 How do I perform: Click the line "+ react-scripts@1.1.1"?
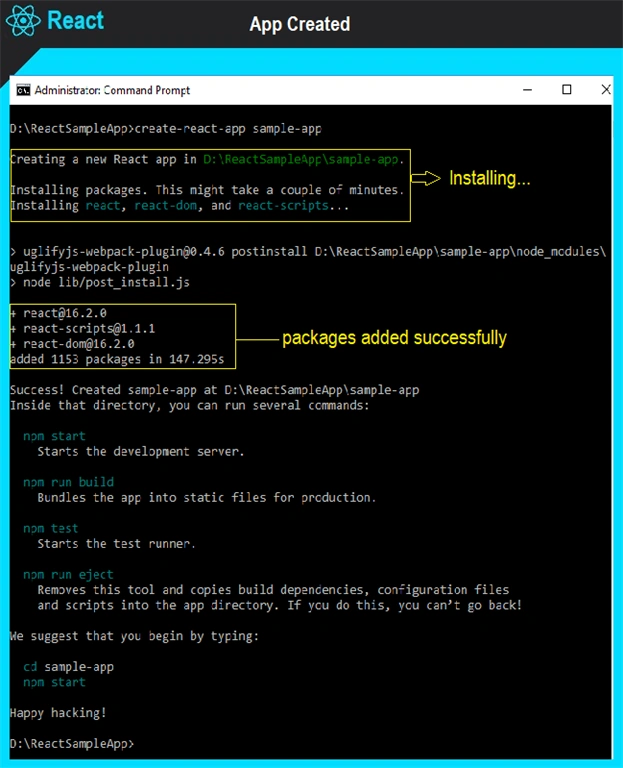tap(82, 329)
